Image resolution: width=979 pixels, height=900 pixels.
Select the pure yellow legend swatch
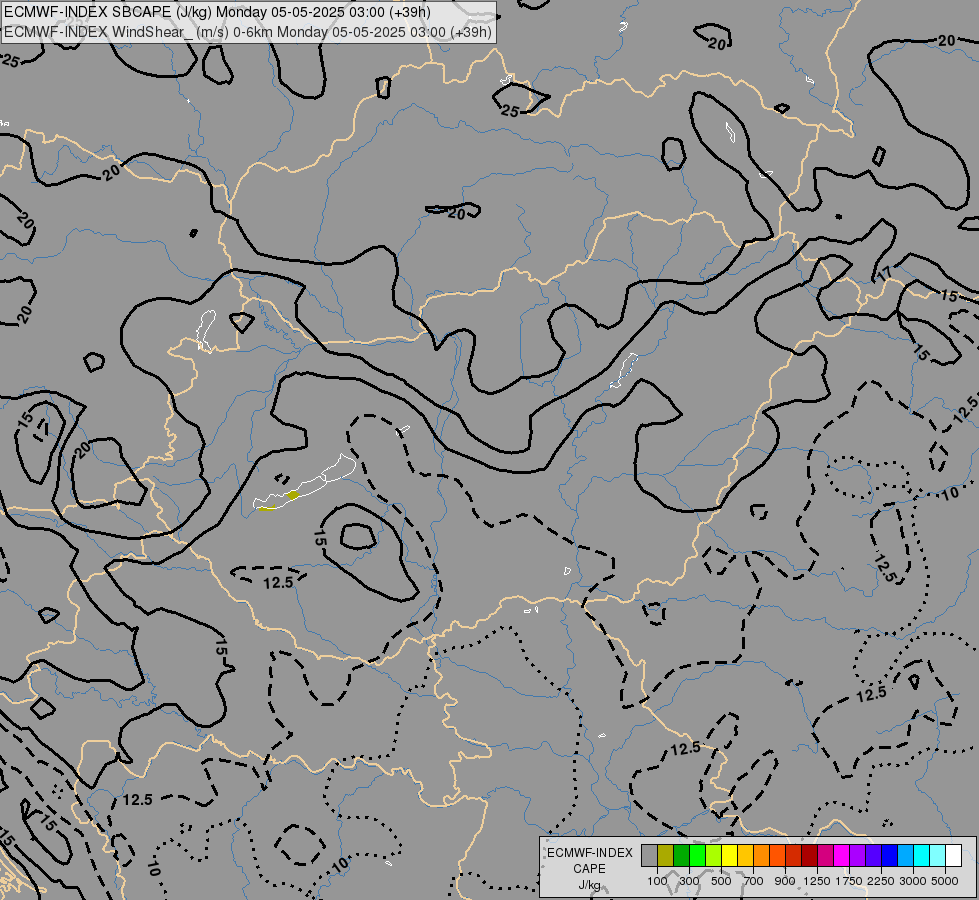click(729, 856)
